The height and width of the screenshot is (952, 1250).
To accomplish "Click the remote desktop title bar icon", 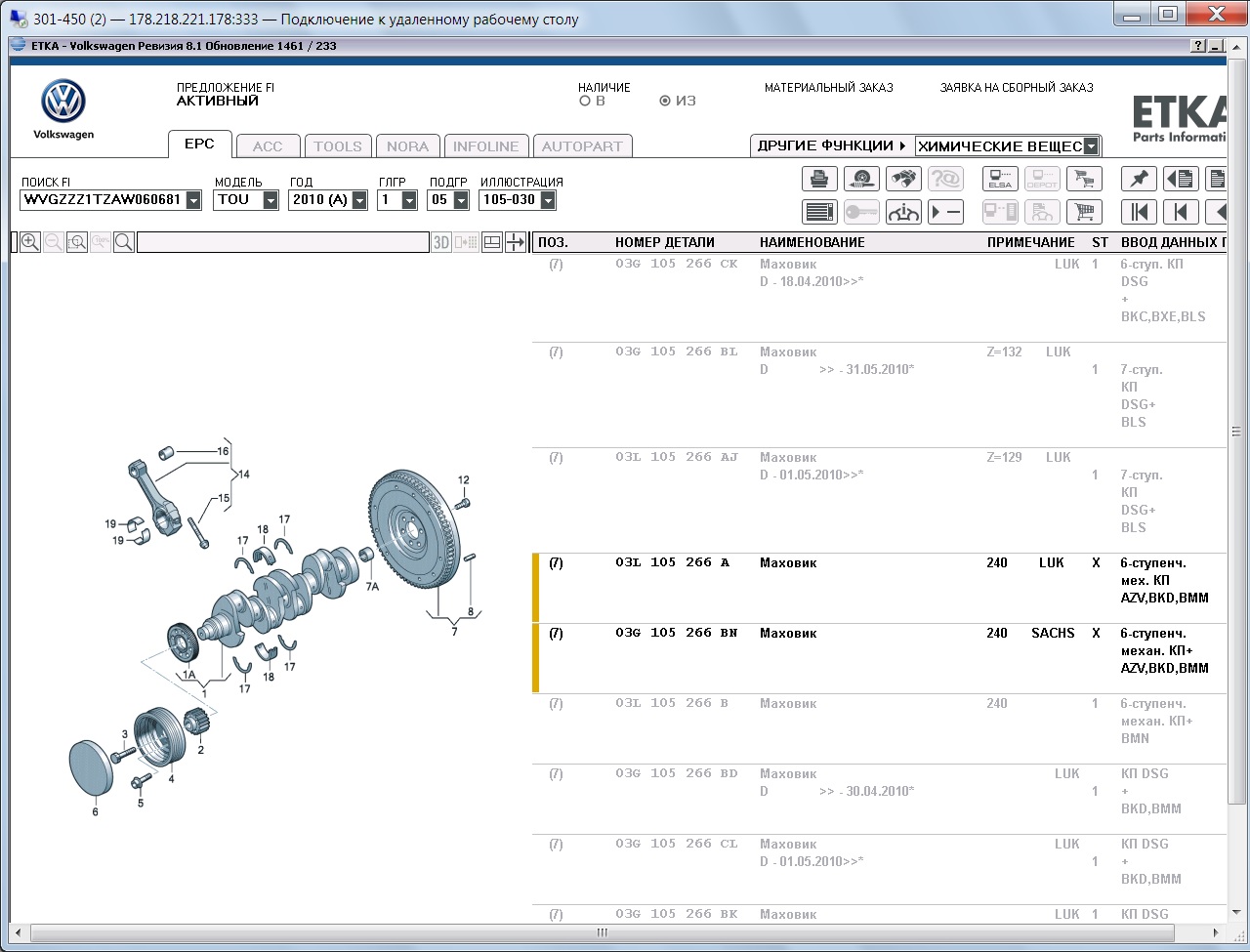I will [18, 19].
